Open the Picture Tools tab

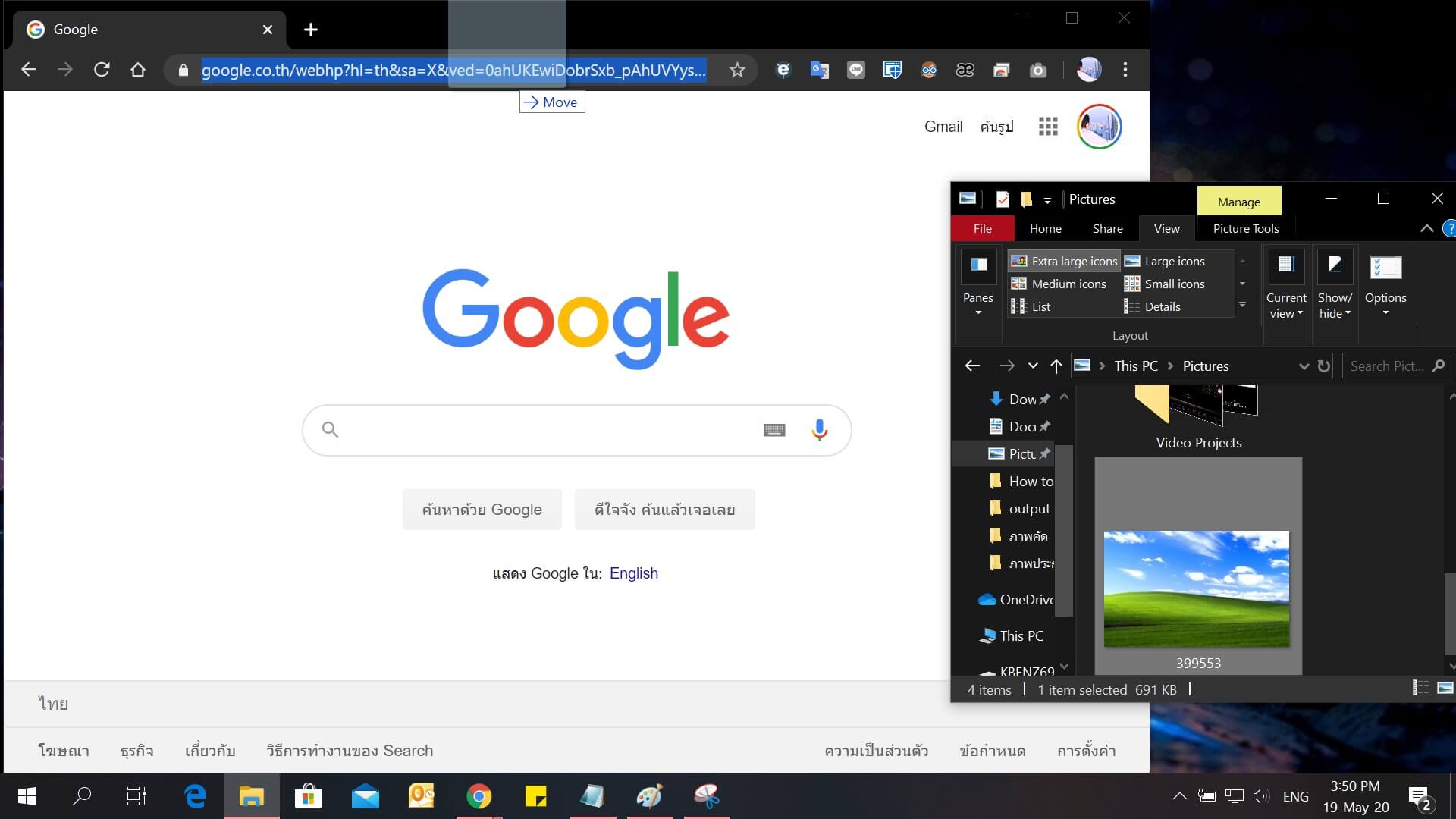tap(1245, 229)
